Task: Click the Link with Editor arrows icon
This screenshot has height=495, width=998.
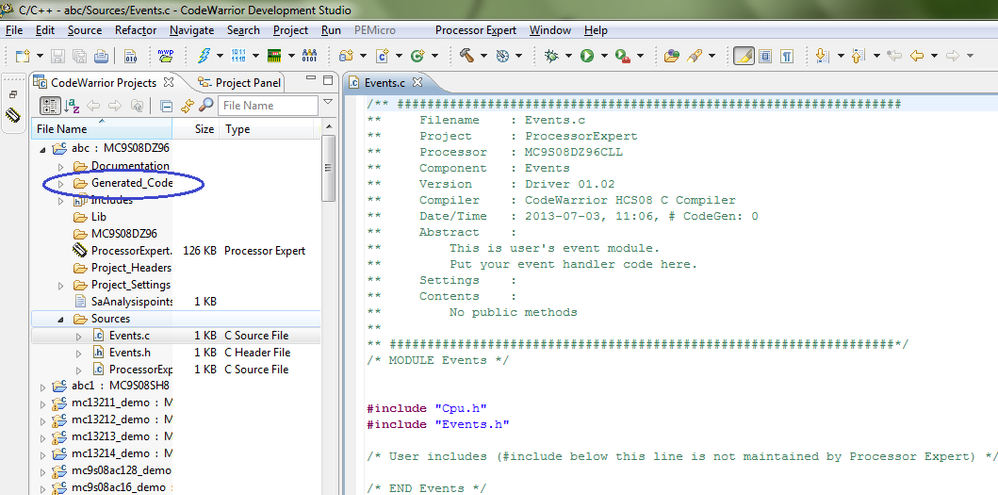Action: [x=186, y=106]
